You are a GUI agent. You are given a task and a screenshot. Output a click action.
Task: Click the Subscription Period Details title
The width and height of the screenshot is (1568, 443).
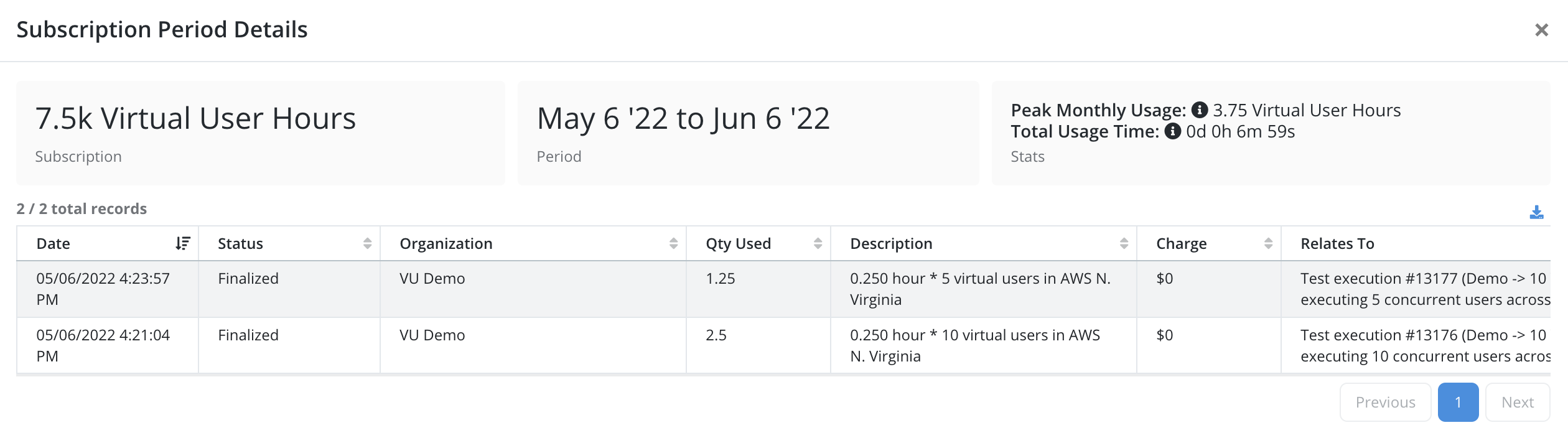tap(162, 30)
